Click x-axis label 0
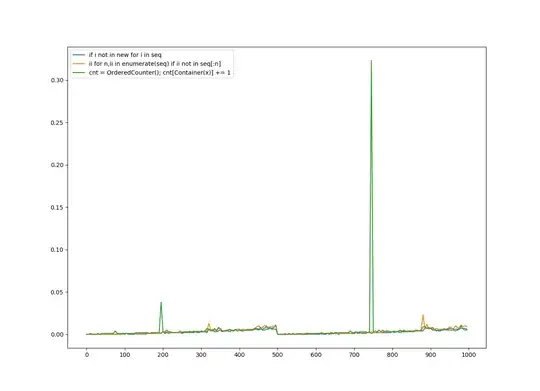Image resolution: width=540 pixels, height=391 pixels. coord(87,355)
